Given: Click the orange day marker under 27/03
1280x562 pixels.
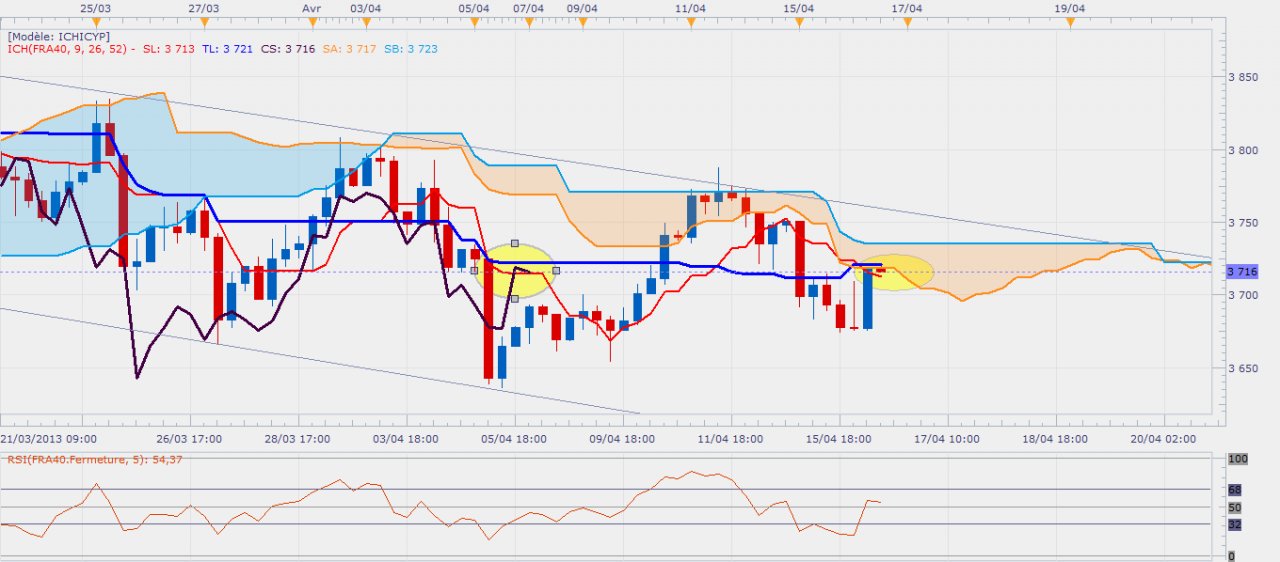Looking at the screenshot, I should tap(207, 20).
